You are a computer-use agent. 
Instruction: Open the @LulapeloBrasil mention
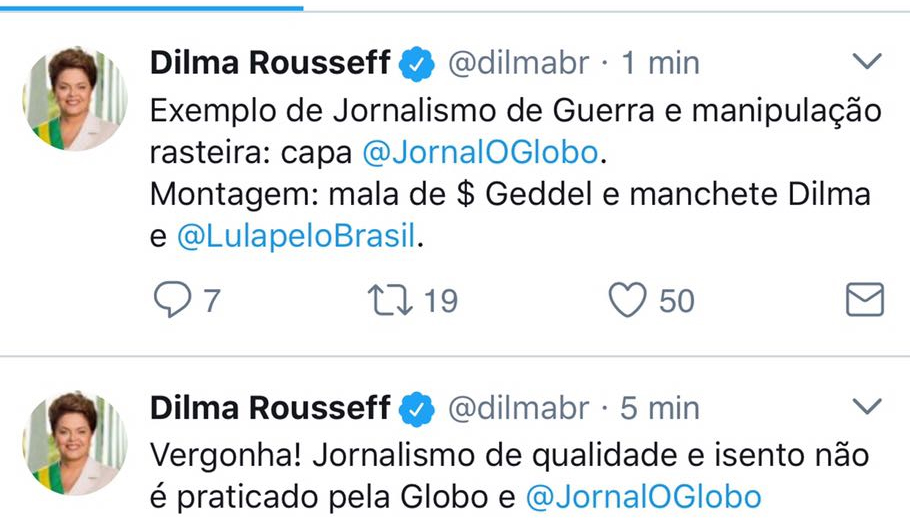click(x=294, y=237)
